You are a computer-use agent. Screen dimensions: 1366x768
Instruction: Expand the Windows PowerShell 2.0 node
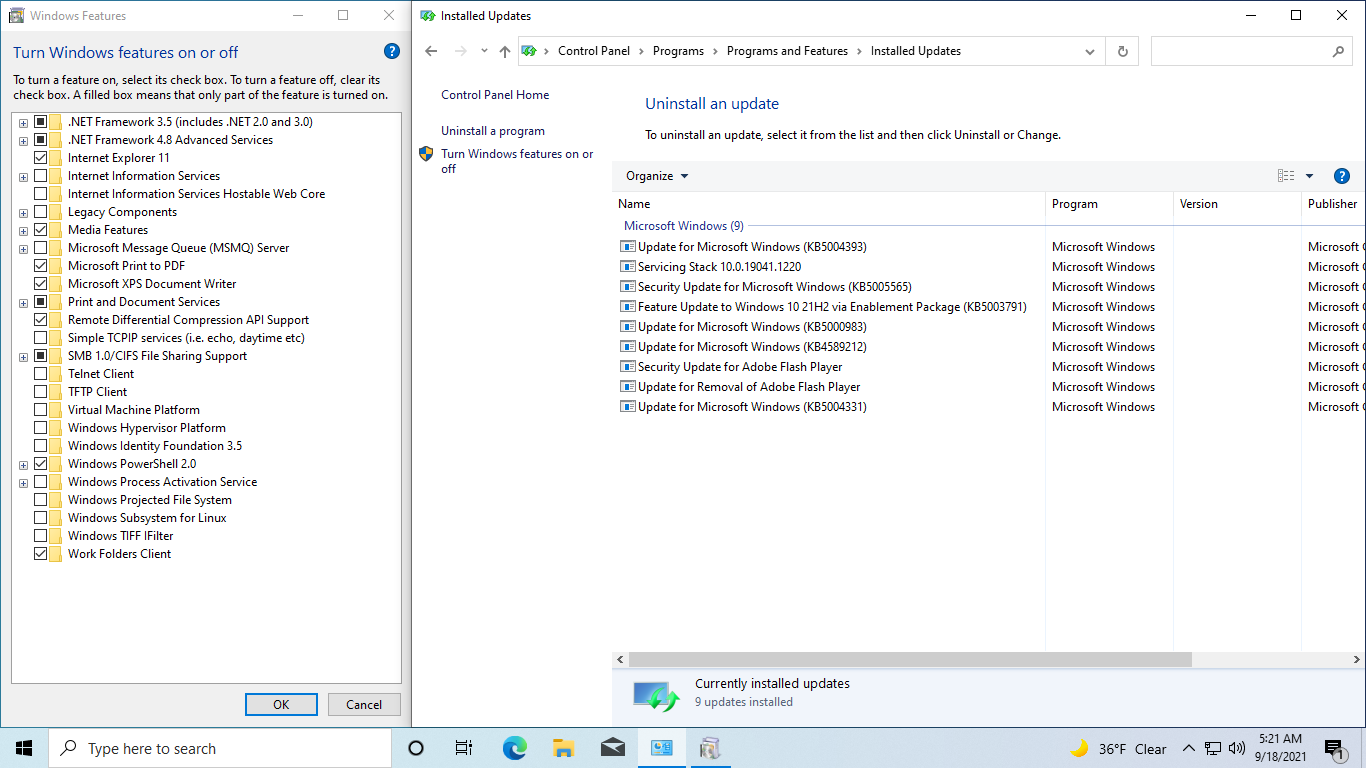pyautogui.click(x=23, y=465)
